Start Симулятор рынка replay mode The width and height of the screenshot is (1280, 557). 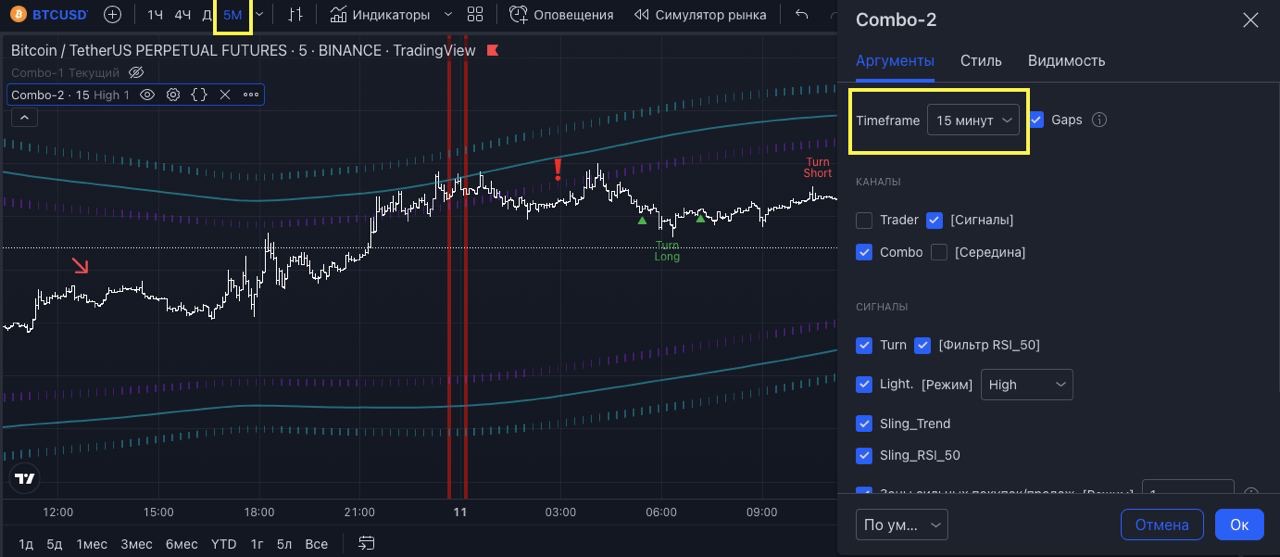700,15
